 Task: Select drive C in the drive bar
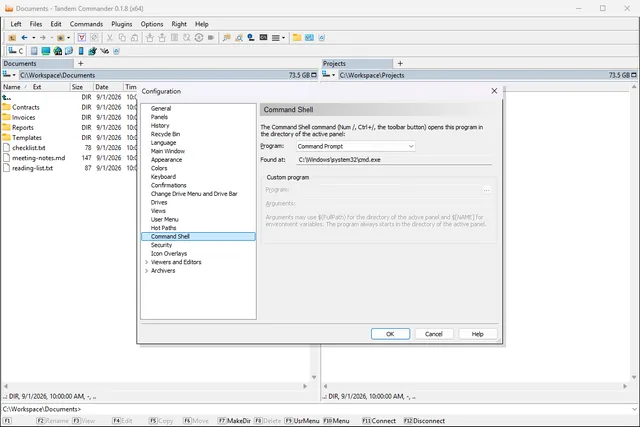pos(16,51)
